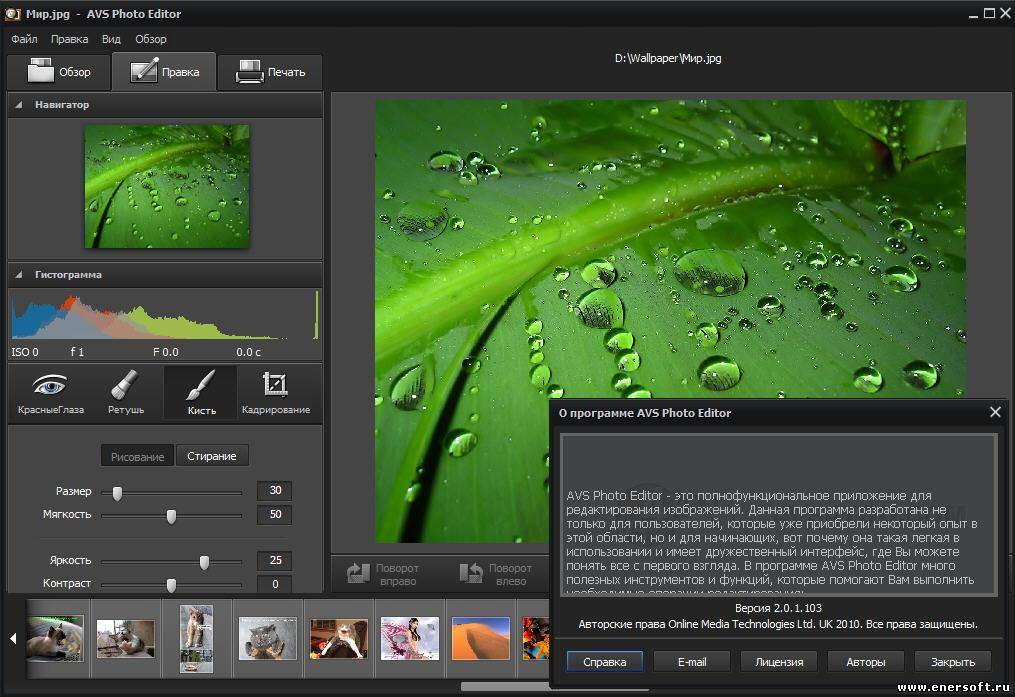Image resolution: width=1015 pixels, height=697 pixels.
Task: Switch to the Правка edit tab
Action: pos(164,72)
